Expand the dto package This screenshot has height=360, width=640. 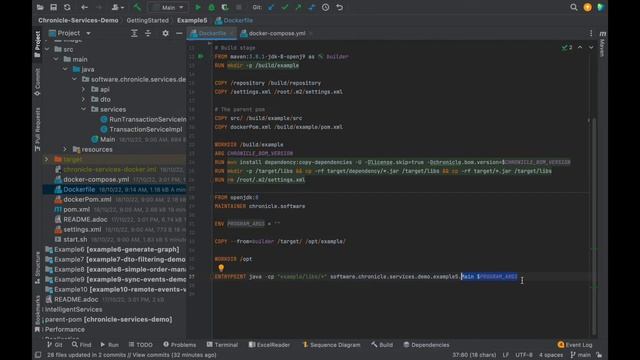click(84, 99)
